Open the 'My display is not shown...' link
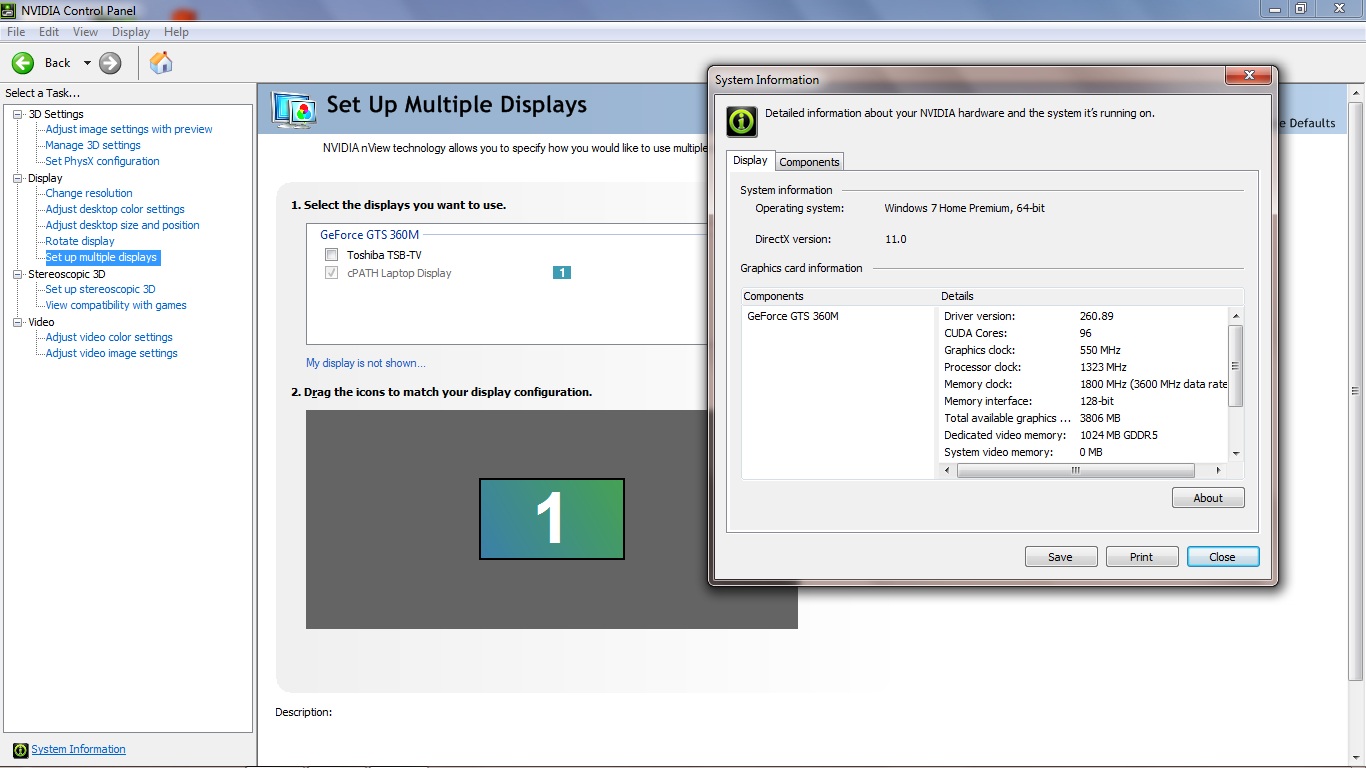1366x768 pixels. point(366,363)
